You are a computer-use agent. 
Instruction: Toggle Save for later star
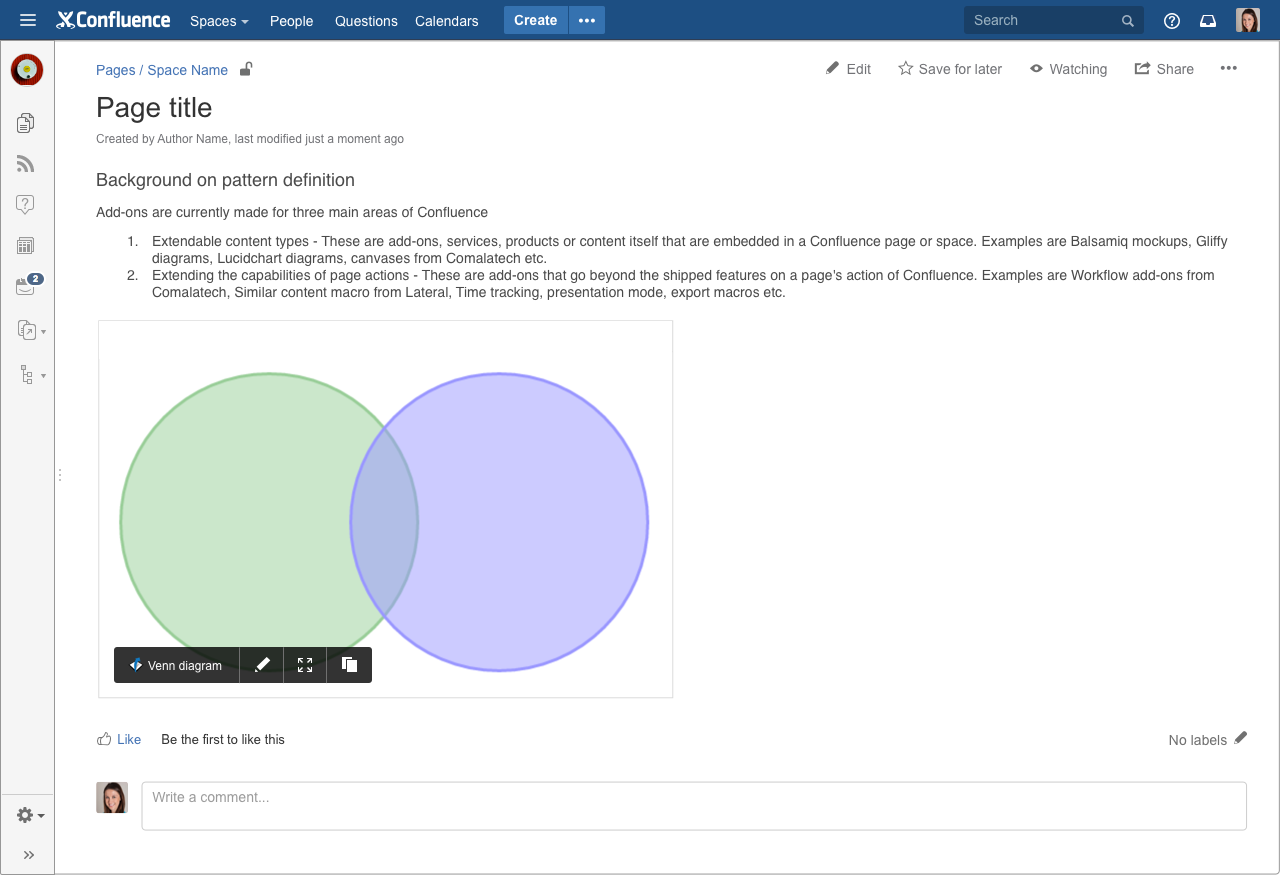pyautogui.click(x=950, y=69)
